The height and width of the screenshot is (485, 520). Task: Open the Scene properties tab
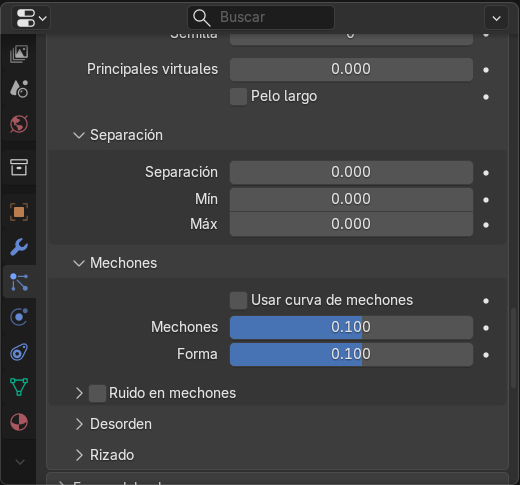tap(19, 89)
